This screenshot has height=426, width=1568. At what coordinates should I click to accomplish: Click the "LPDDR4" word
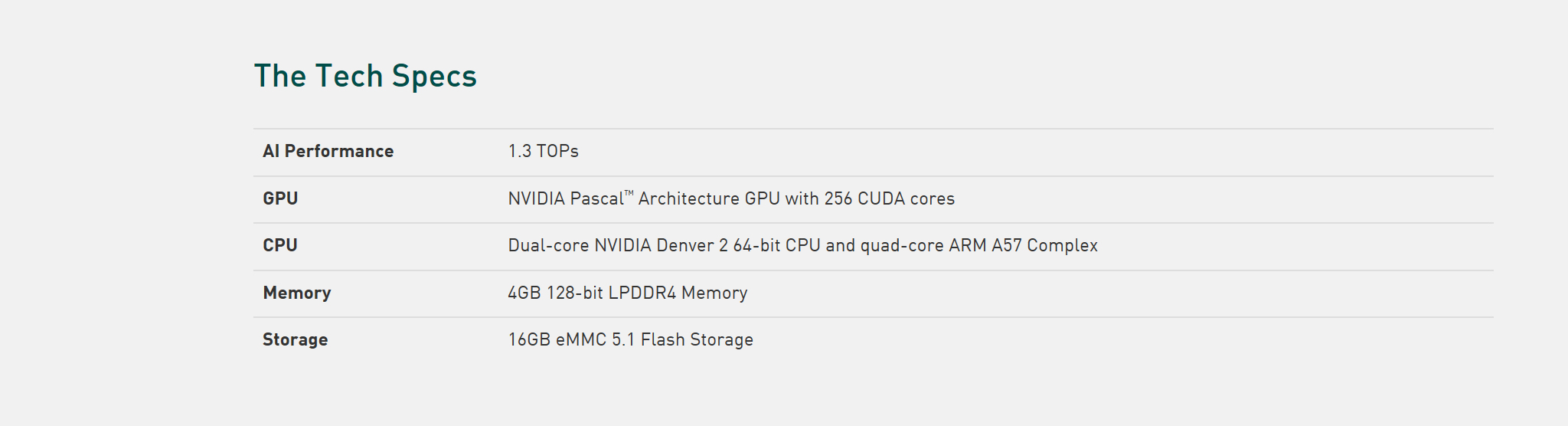642,293
